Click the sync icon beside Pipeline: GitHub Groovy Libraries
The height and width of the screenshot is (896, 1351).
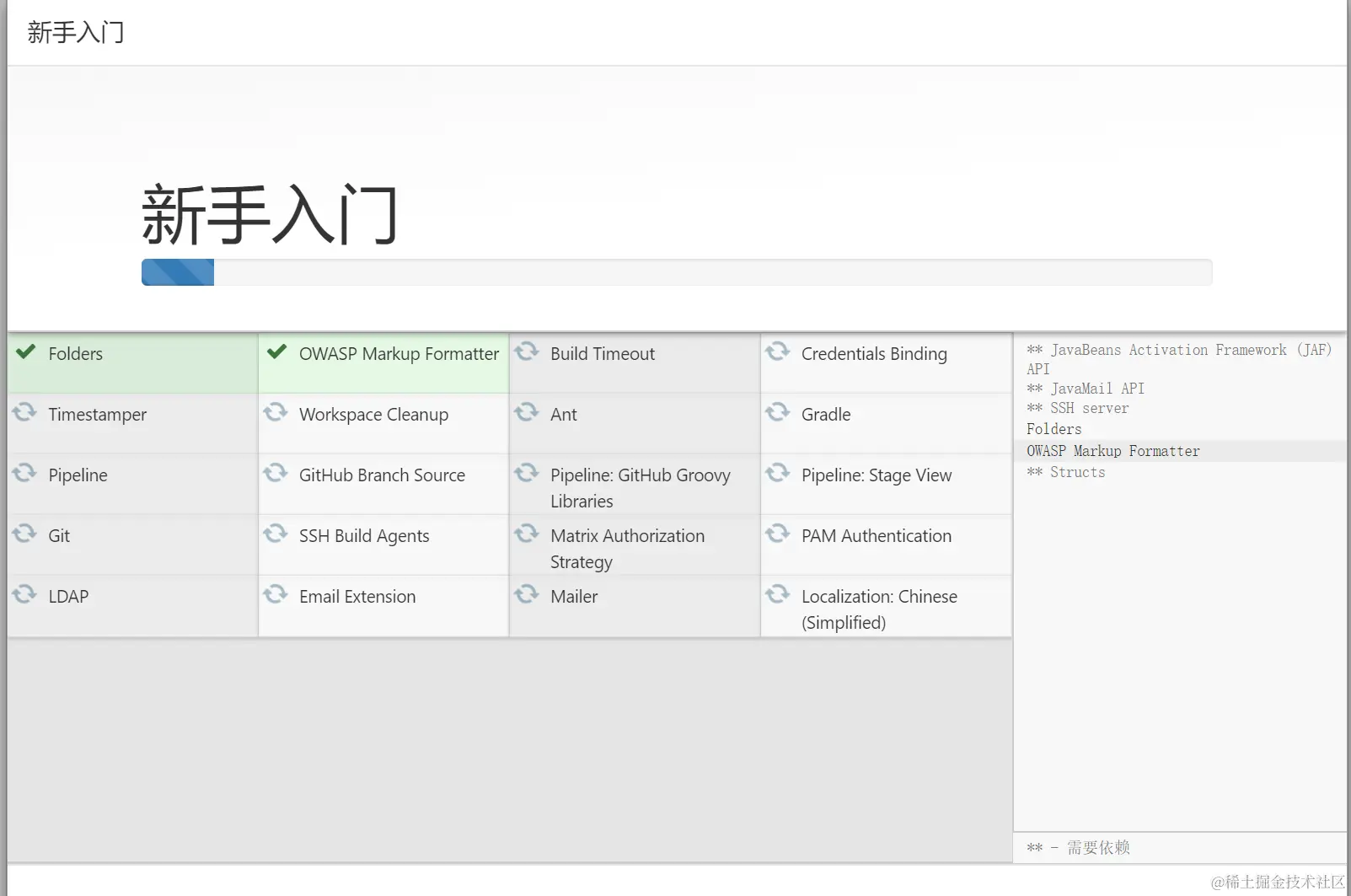(x=527, y=472)
